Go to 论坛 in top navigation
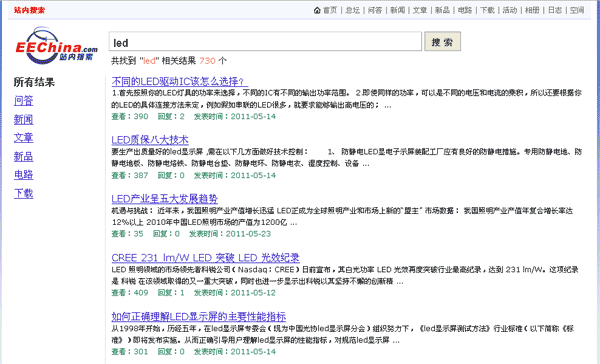The image size is (600, 364). pos(352,10)
